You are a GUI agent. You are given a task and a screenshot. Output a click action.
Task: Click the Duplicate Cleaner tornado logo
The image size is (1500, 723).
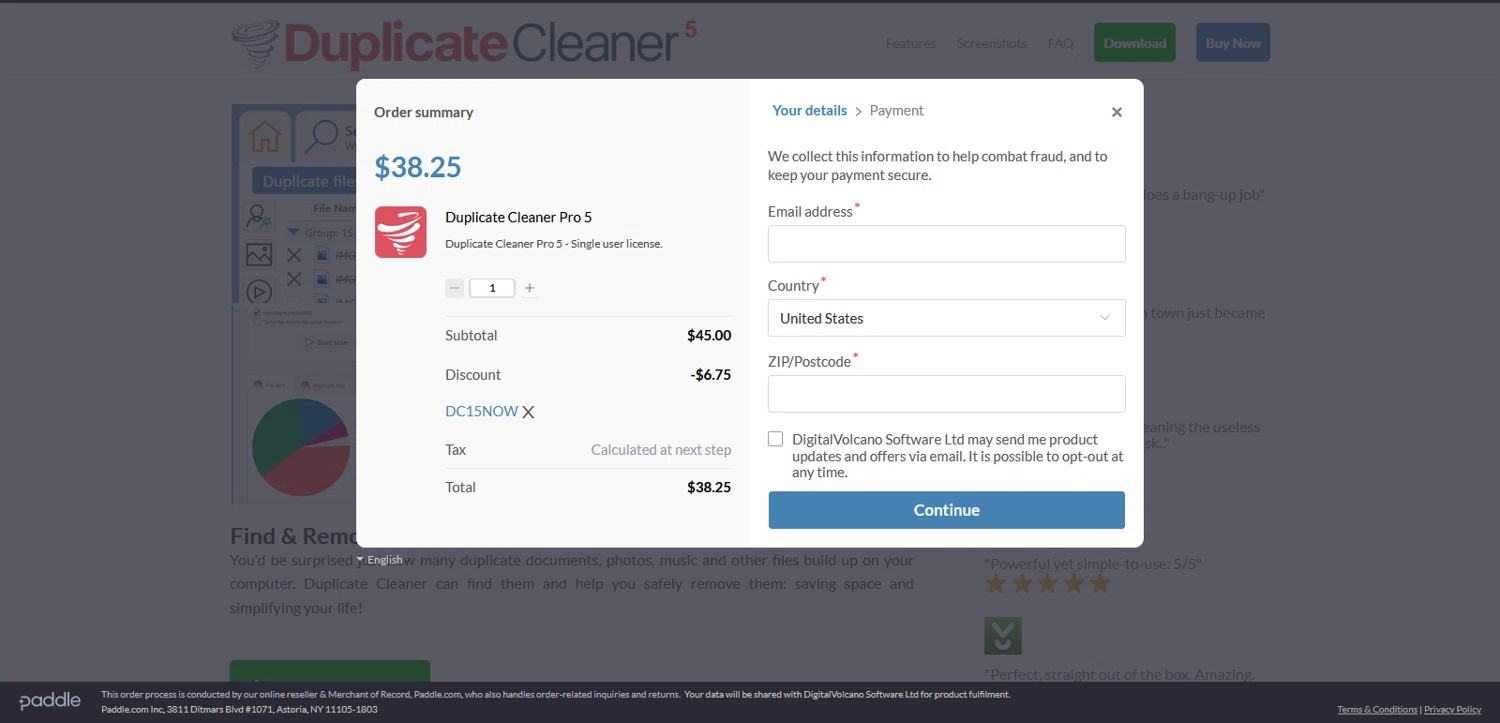pyautogui.click(x=255, y=43)
